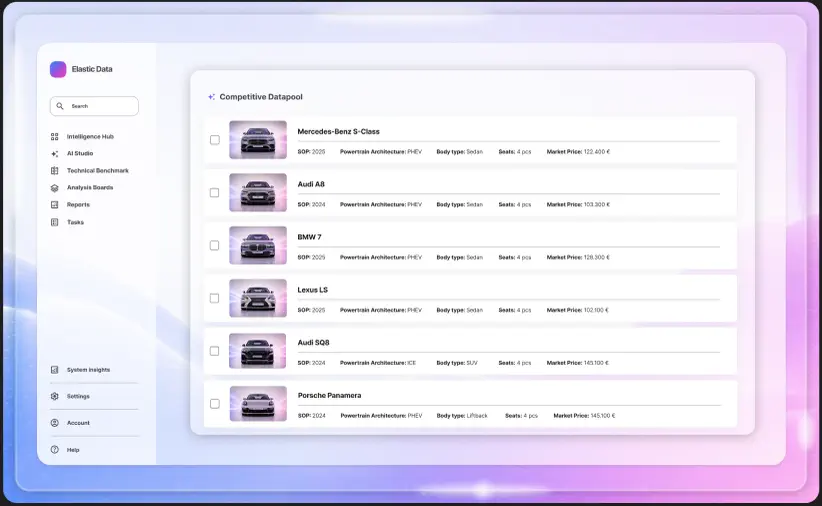822x506 pixels.
Task: Click the Reports icon
Action: [x=55, y=205]
